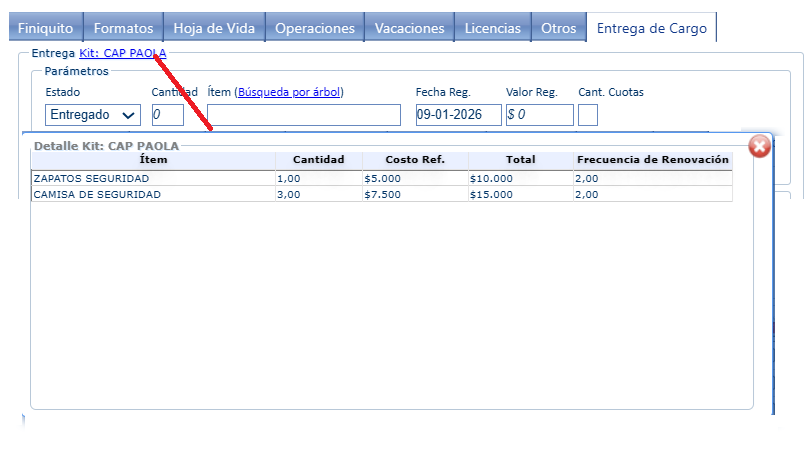Screen dimensions: 805x459
Task: Switch to the Otros tab
Action: coord(558,28)
